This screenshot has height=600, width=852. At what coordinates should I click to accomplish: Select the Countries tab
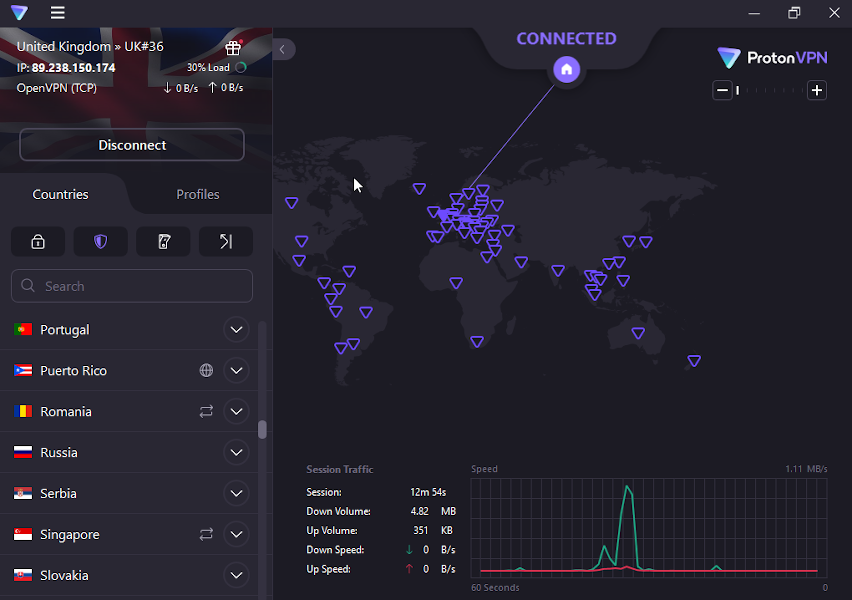coord(61,194)
